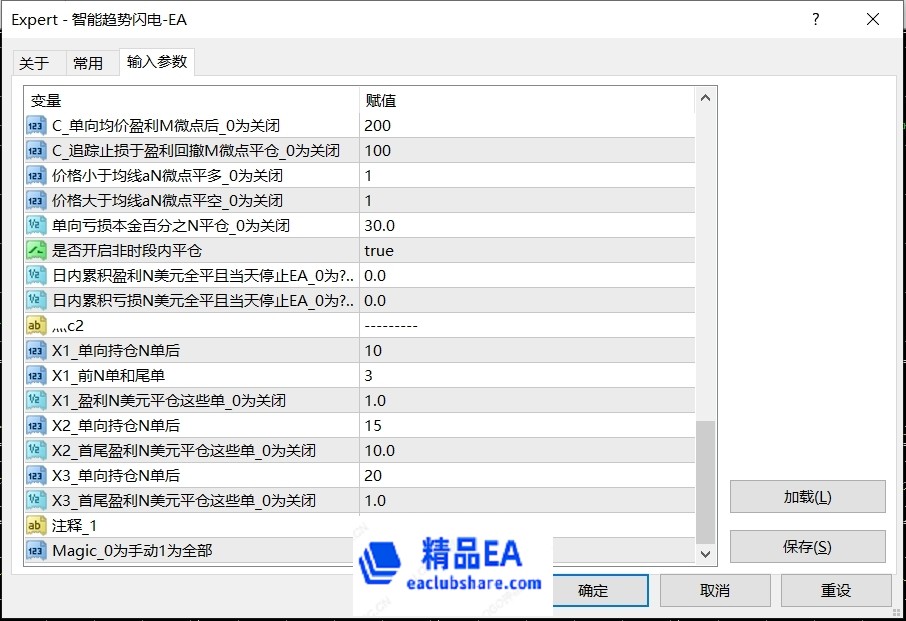Click the help question mark in title bar
906x621 pixels.
(x=815, y=19)
